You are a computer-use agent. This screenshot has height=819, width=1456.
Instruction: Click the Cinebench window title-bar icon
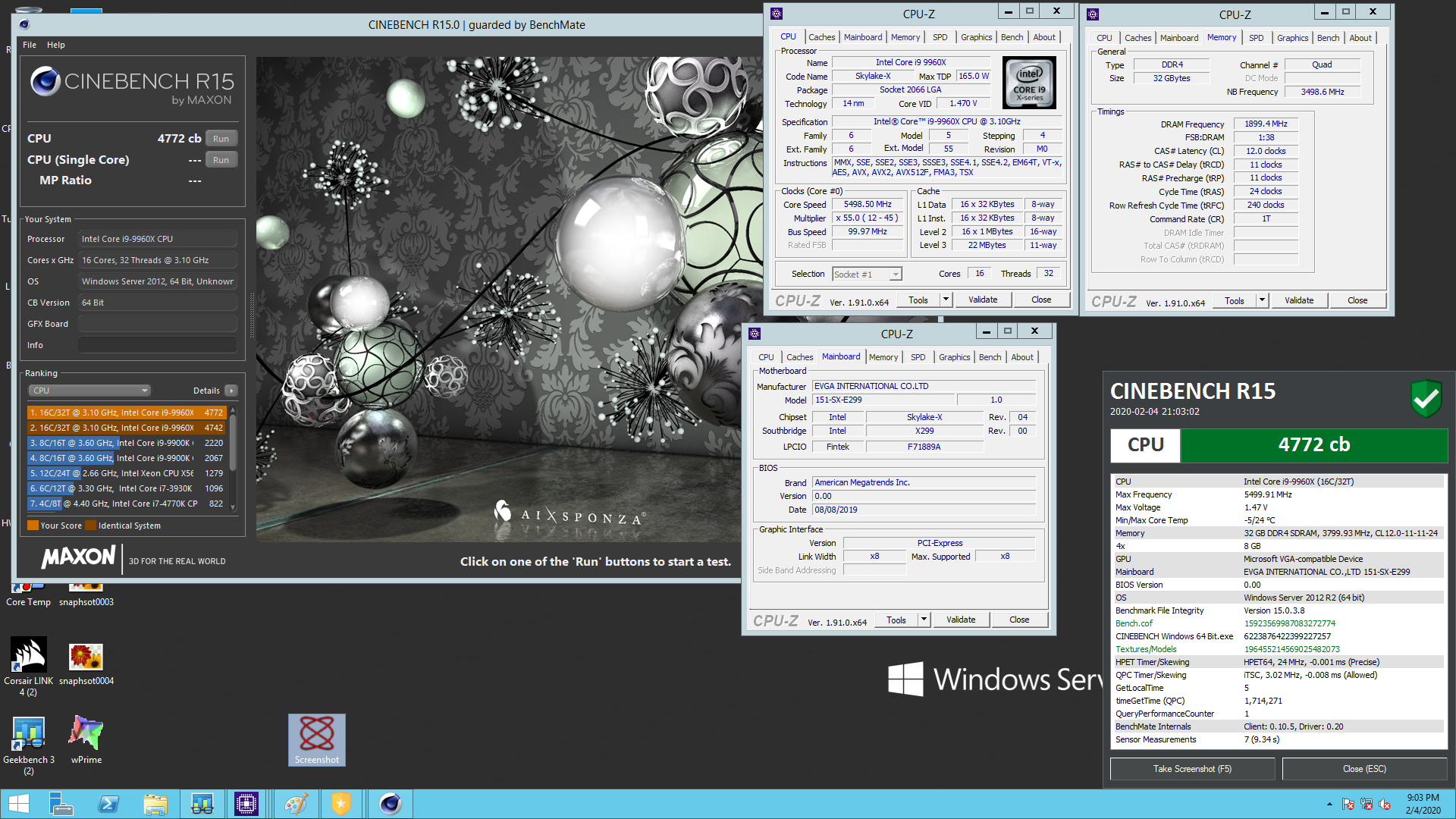24,24
